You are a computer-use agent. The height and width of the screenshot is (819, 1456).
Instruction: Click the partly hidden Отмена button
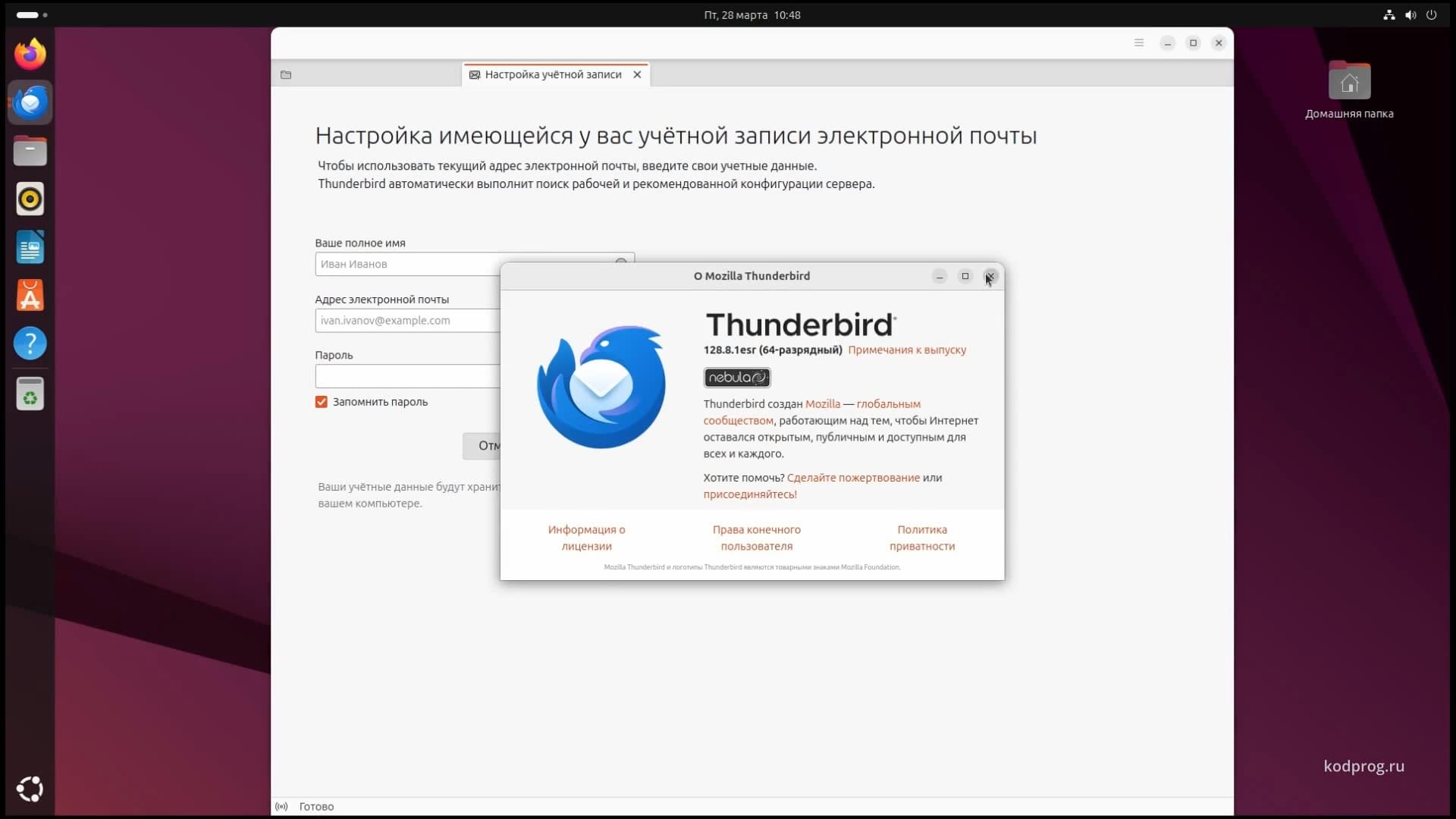tap(482, 446)
